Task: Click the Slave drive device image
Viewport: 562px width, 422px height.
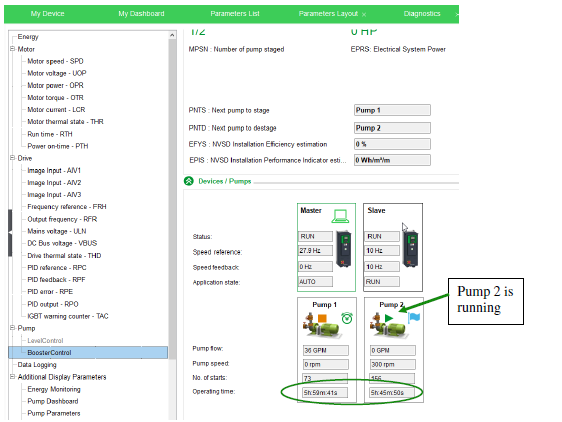Action: [x=410, y=249]
